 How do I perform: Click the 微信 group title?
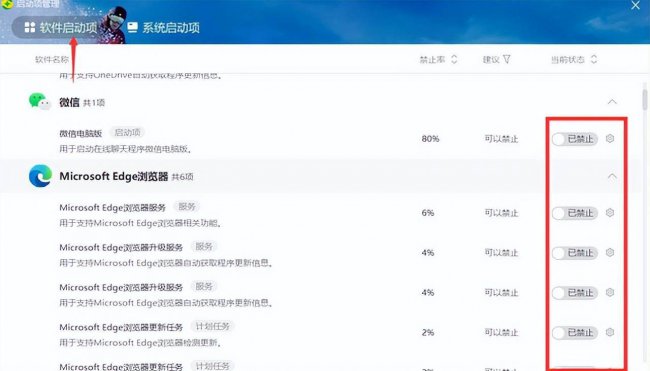(69, 102)
